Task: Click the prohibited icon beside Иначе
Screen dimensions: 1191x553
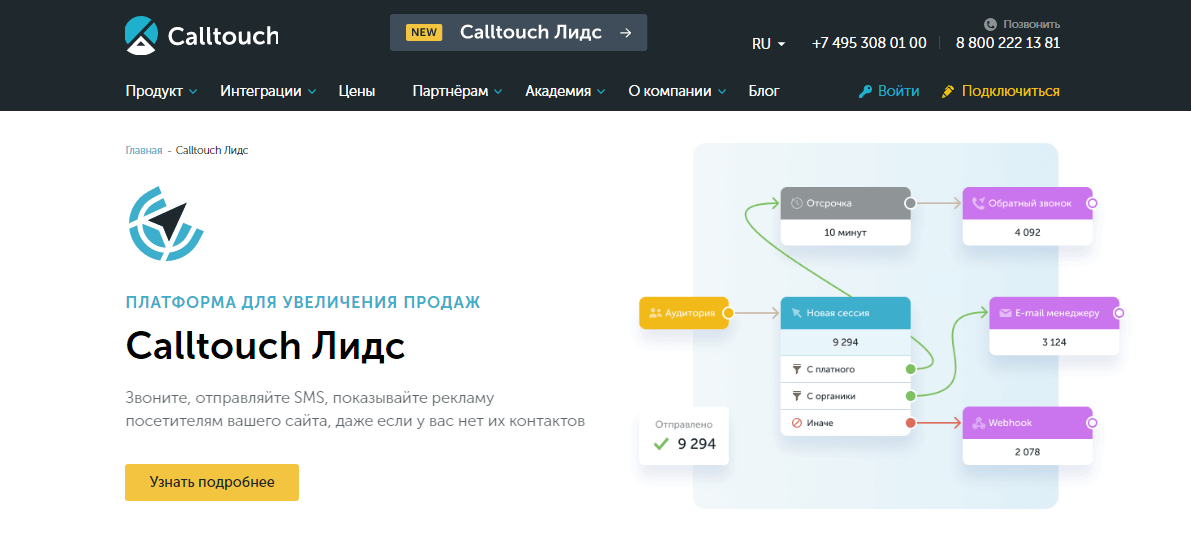Action: pyautogui.click(x=797, y=423)
